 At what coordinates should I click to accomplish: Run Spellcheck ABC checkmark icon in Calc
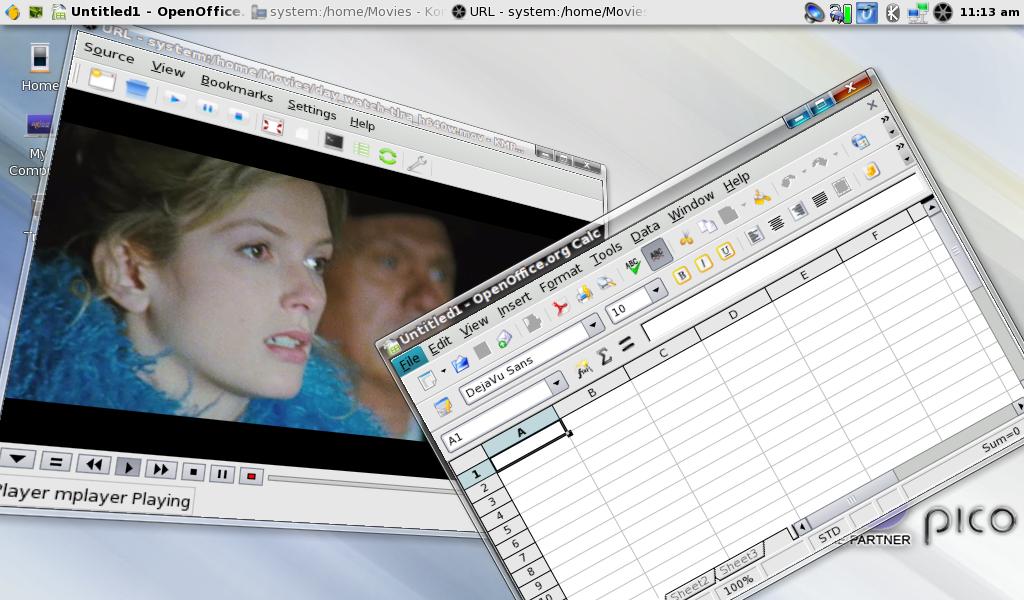[x=633, y=266]
